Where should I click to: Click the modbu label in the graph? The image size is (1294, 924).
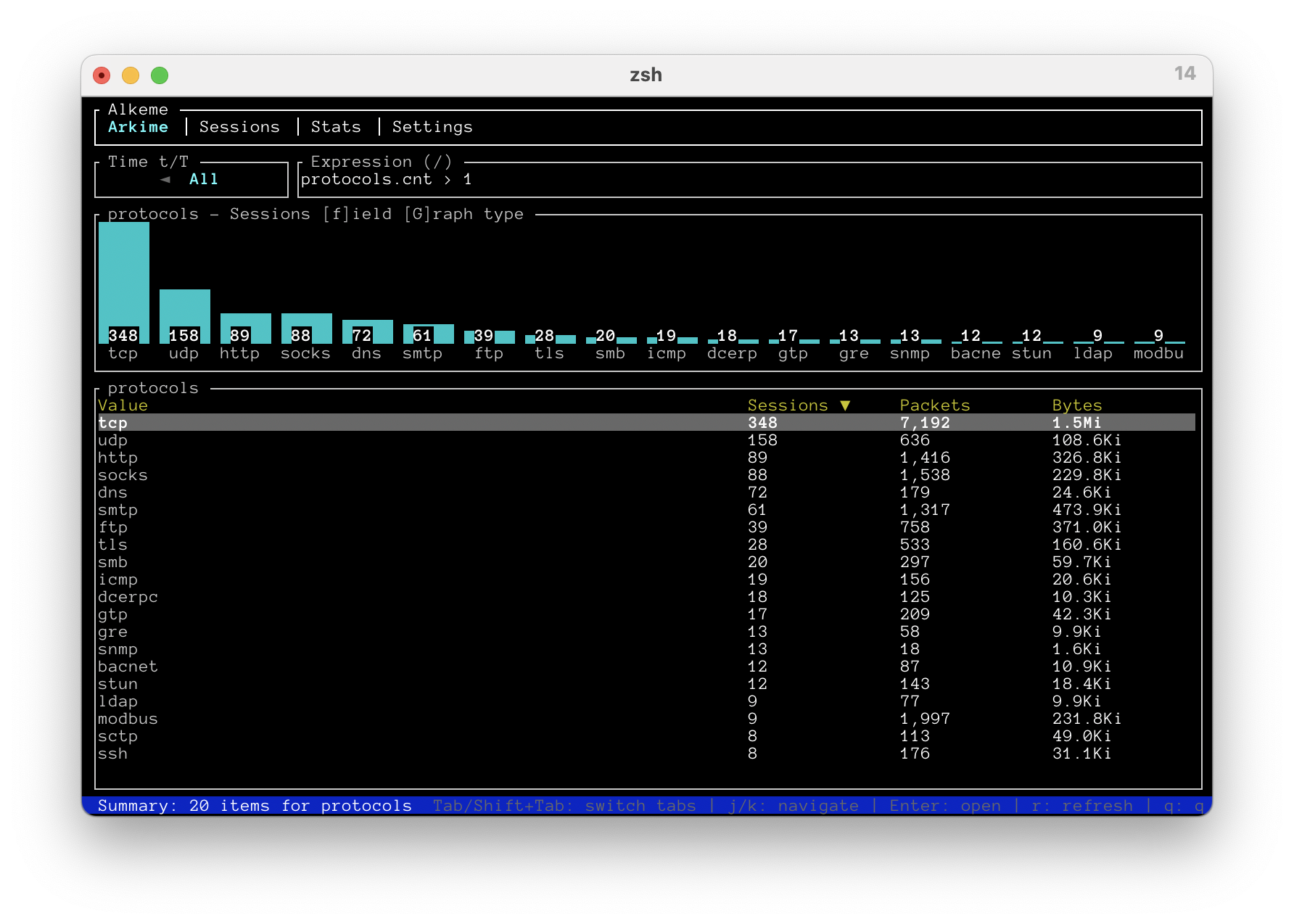(1158, 353)
